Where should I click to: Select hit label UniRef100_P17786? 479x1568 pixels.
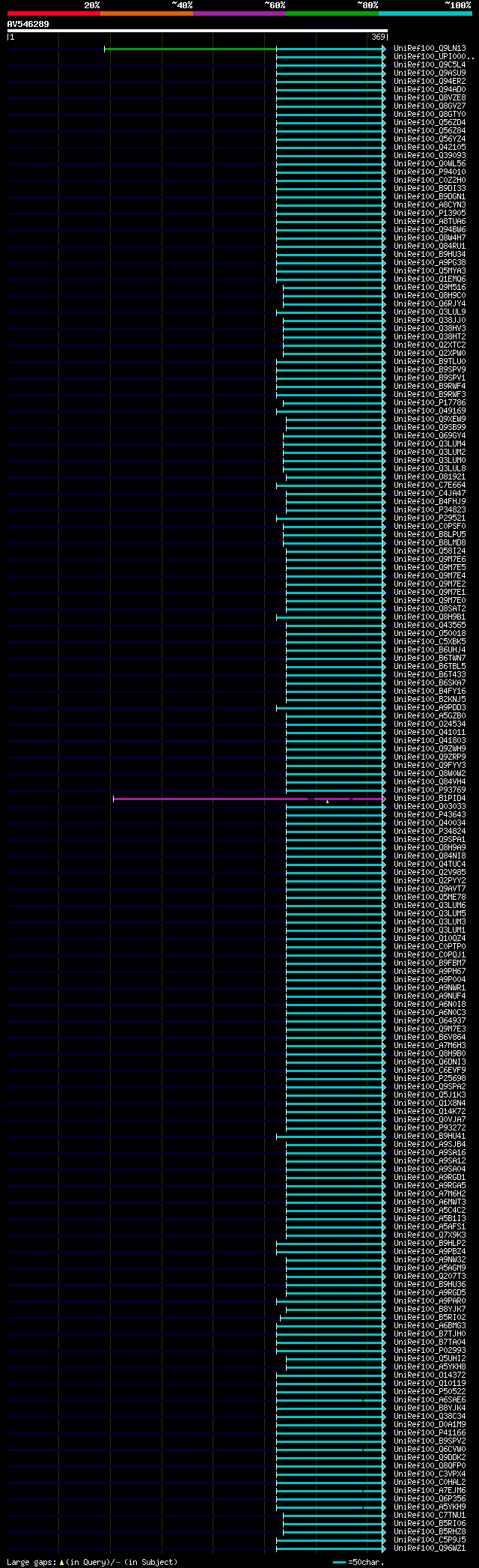(430, 403)
